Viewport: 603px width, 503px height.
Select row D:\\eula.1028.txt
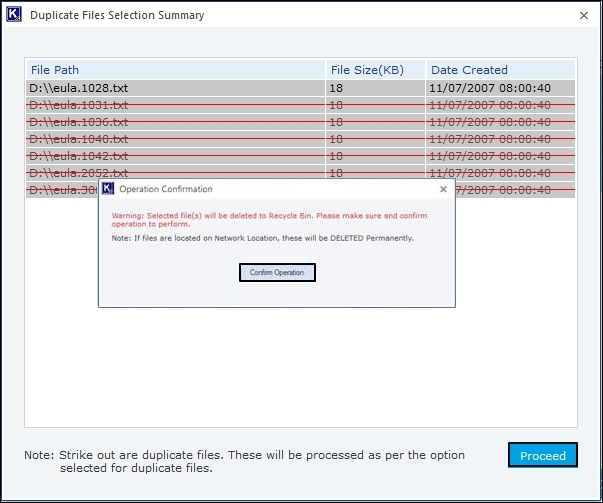pyautogui.click(x=301, y=88)
